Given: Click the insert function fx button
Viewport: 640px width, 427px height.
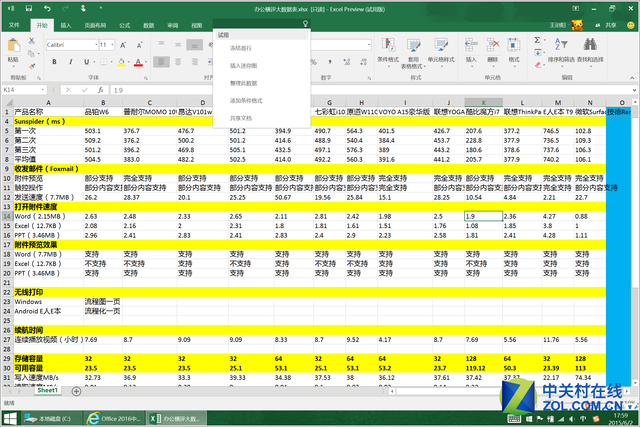Looking at the screenshot, I should [100, 90].
